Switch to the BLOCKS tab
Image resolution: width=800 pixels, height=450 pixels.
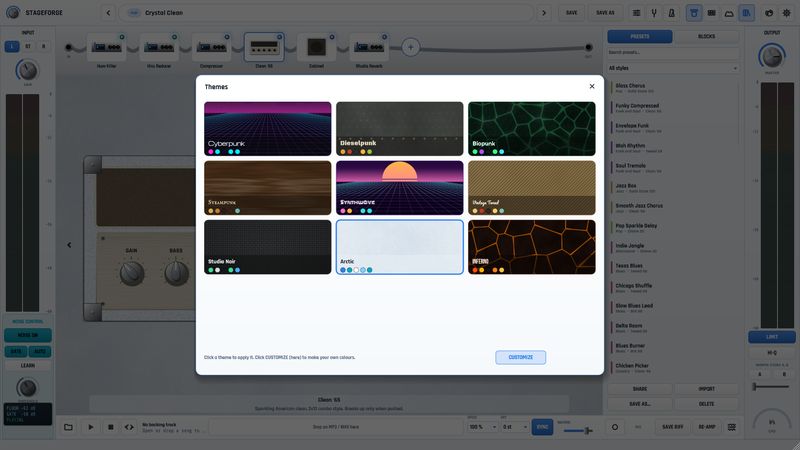[706, 36]
